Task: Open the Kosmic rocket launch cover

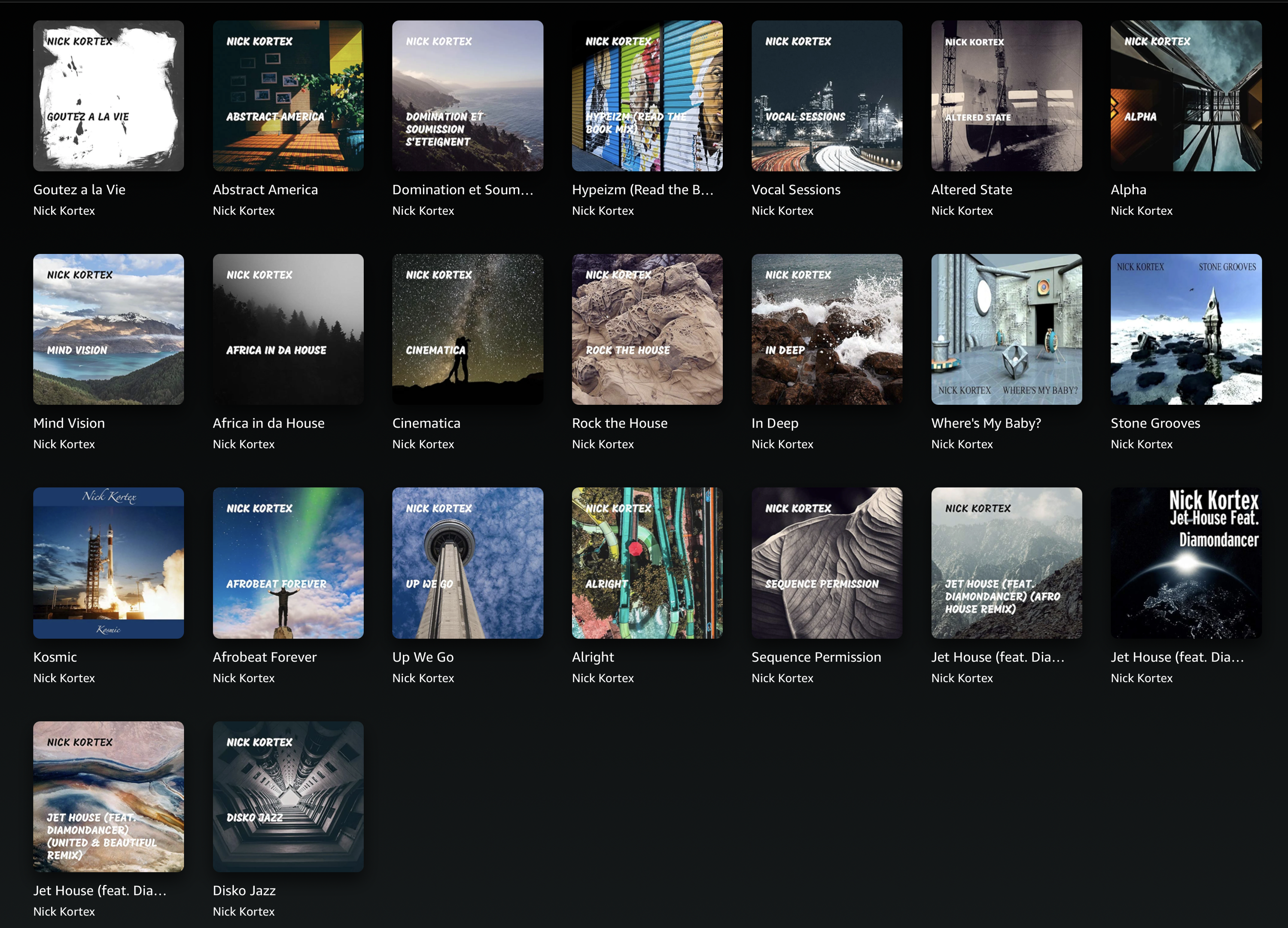Action: [108, 562]
